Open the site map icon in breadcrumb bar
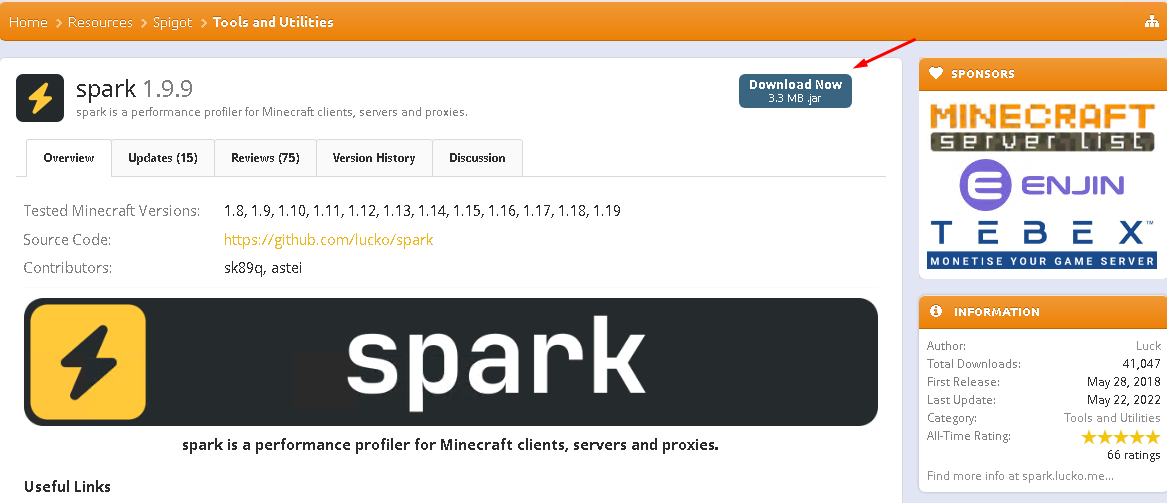Image resolution: width=1167 pixels, height=503 pixels. [x=1151, y=22]
